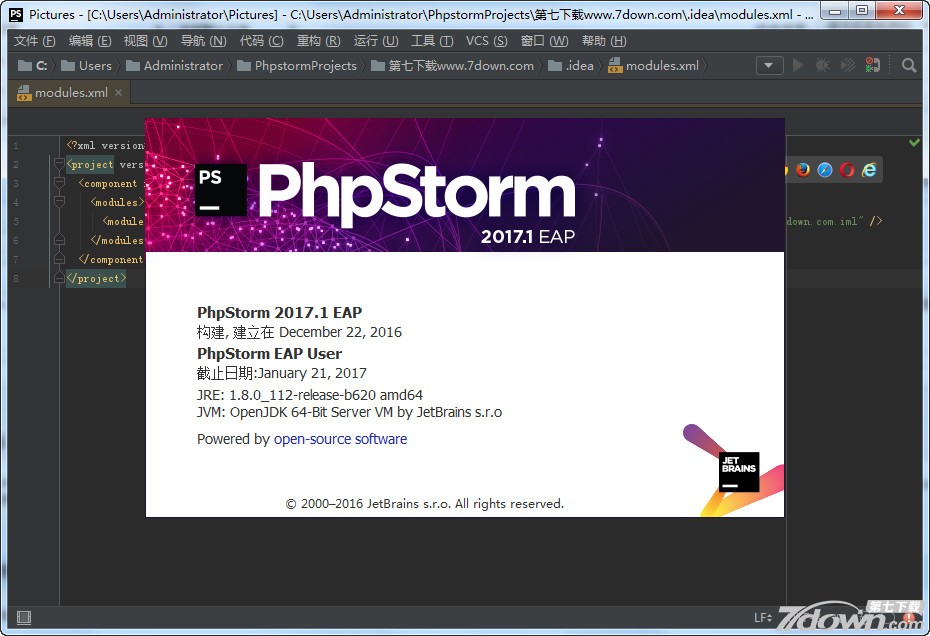This screenshot has height=636, width=930.
Task: Open the 代码 (C) menu
Action: point(262,40)
